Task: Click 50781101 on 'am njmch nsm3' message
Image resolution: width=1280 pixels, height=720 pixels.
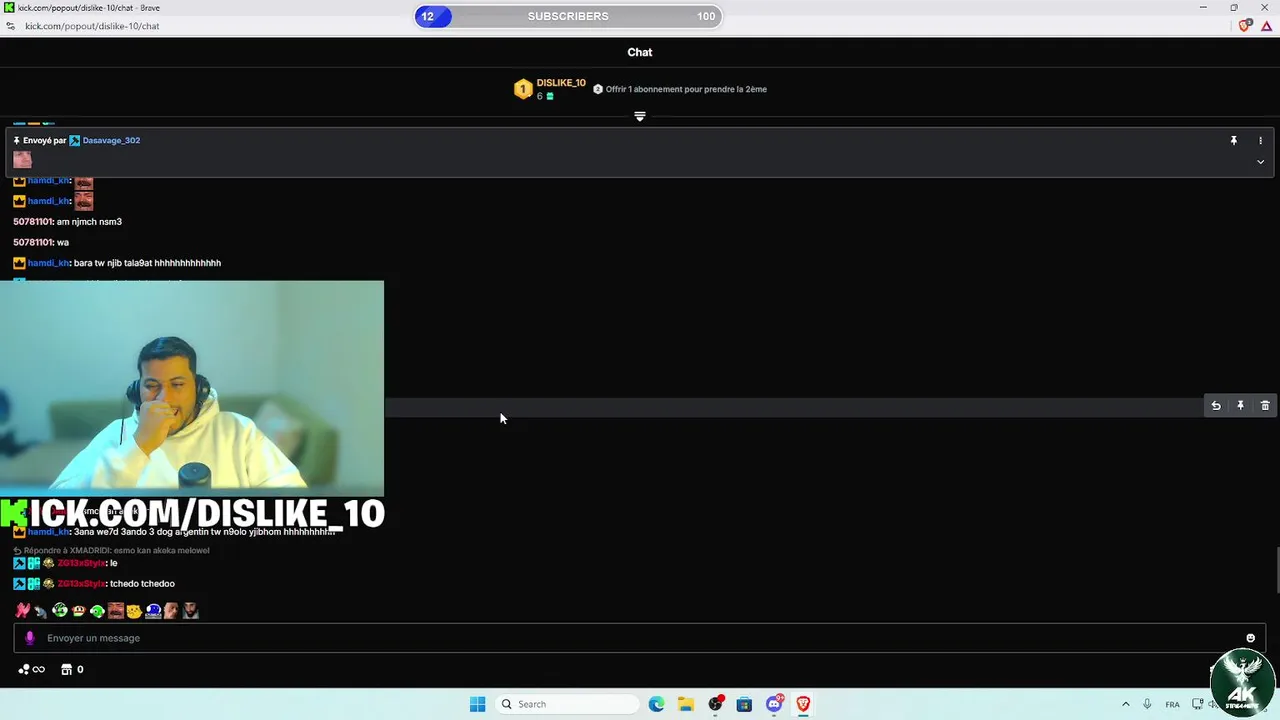Action: pos(33,222)
